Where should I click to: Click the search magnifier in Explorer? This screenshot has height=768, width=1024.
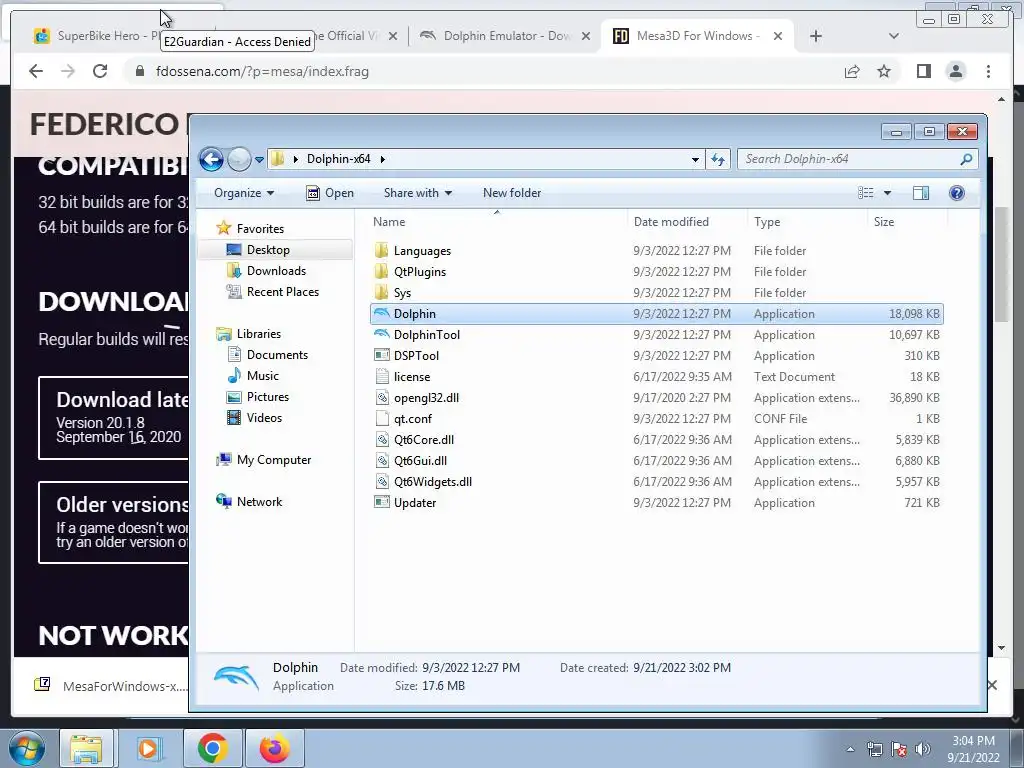tap(966, 159)
